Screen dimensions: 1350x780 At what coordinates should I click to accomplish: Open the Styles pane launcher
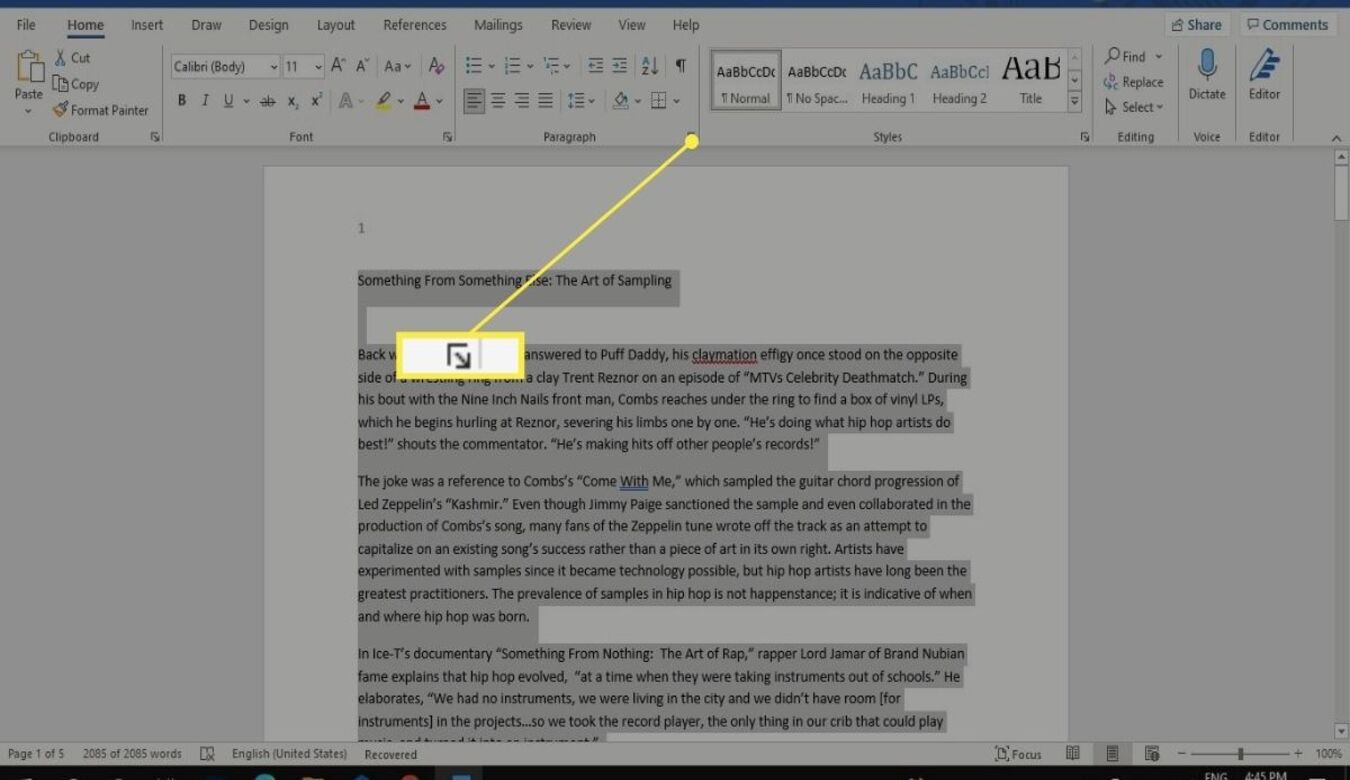(x=1085, y=137)
